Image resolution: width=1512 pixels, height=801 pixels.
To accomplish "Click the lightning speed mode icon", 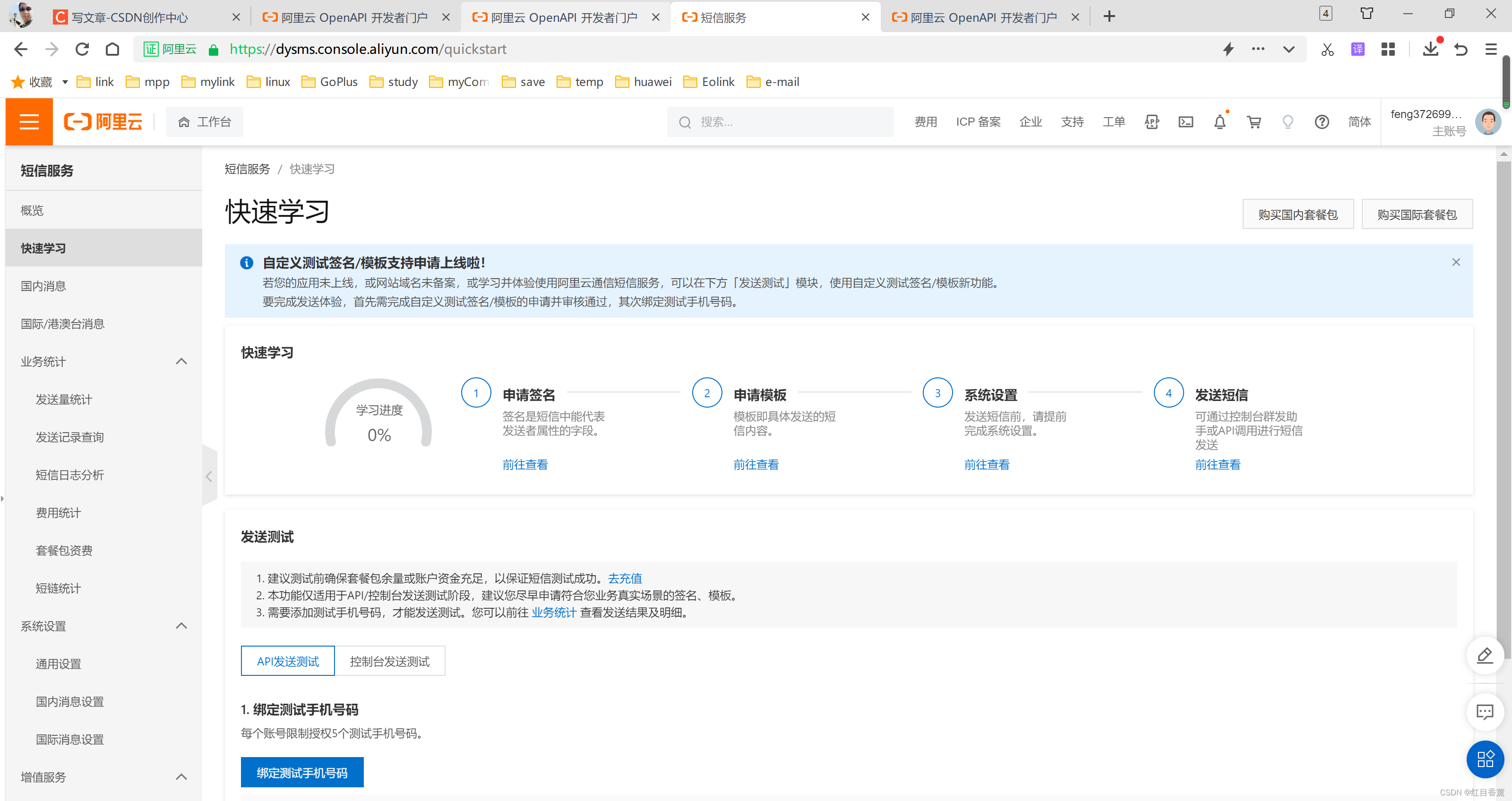I will click(x=1228, y=49).
